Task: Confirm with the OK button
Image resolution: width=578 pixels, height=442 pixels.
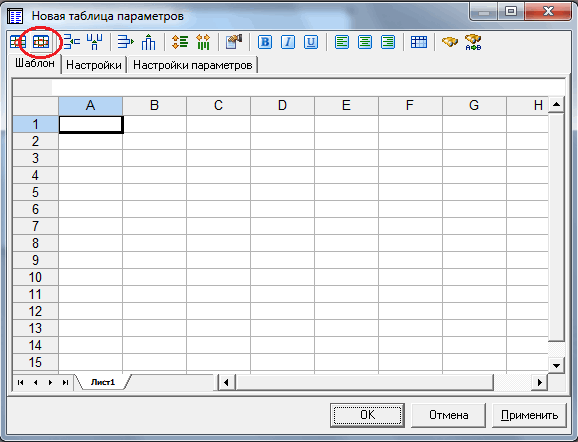Action: (x=368, y=415)
